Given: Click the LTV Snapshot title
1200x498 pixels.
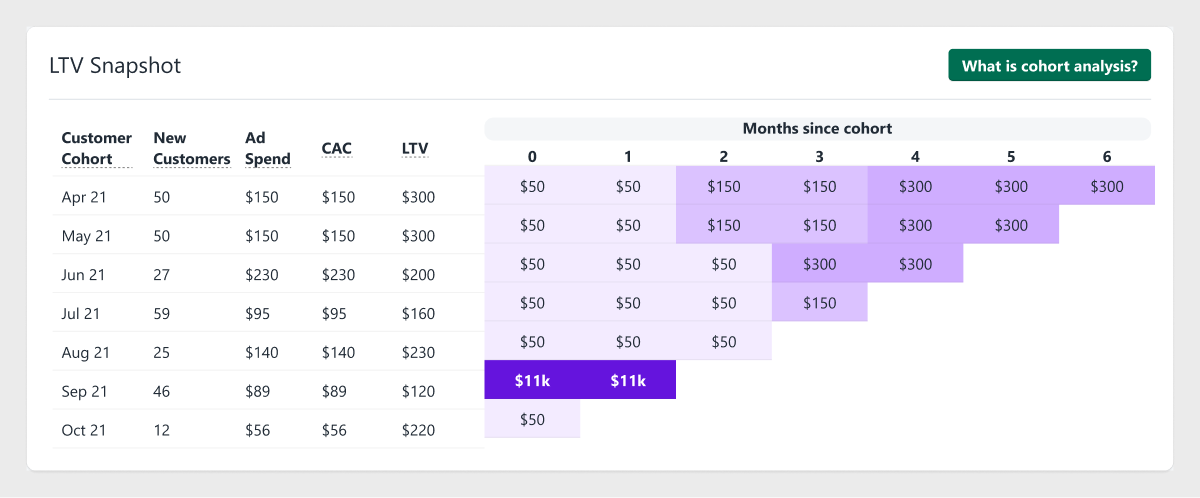Looking at the screenshot, I should click(x=115, y=66).
